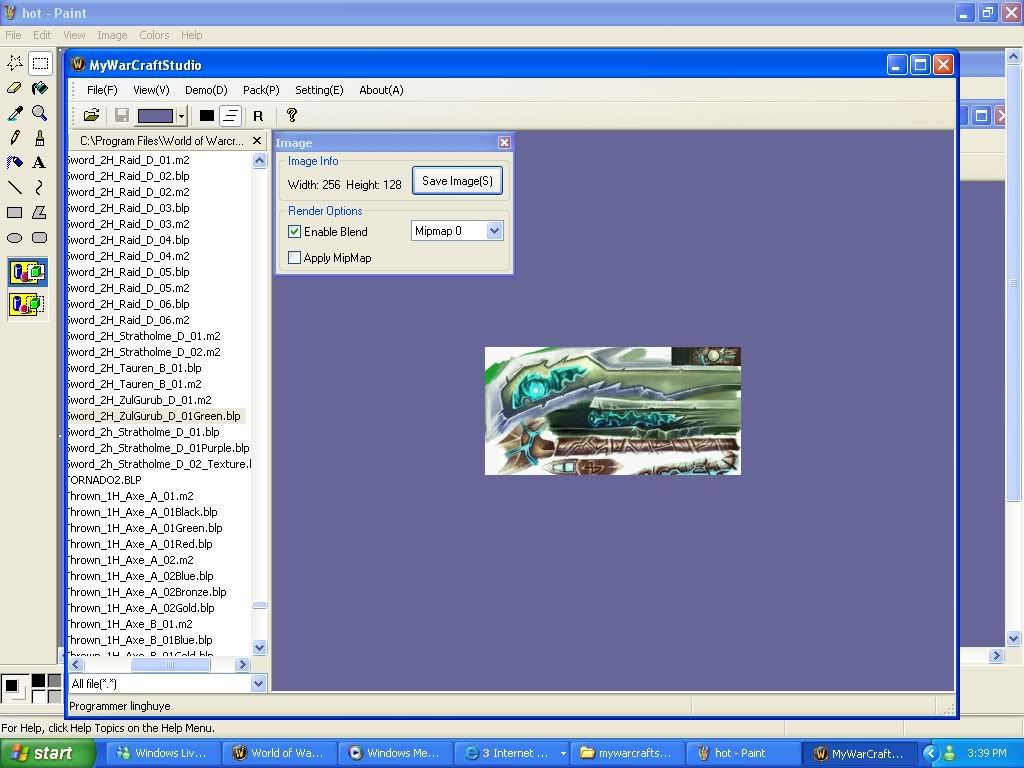This screenshot has height=768, width=1024.
Task: Switch to Windows Media taskbar button
Action: click(x=394, y=754)
